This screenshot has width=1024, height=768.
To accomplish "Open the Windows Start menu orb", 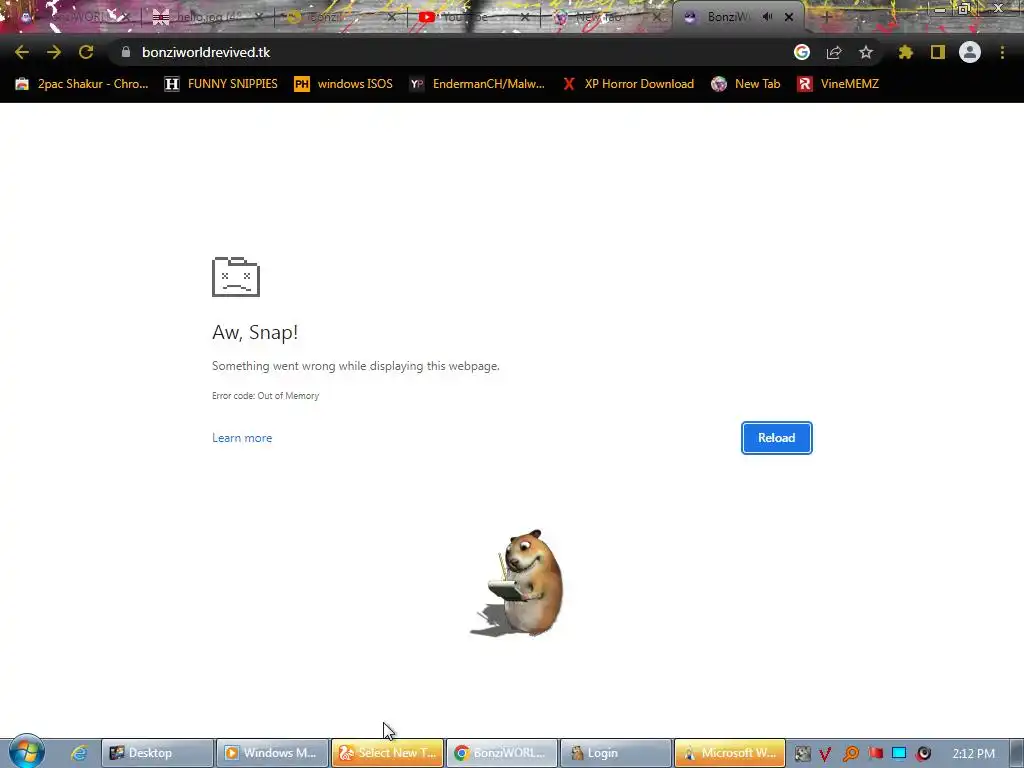I will pos(26,751).
